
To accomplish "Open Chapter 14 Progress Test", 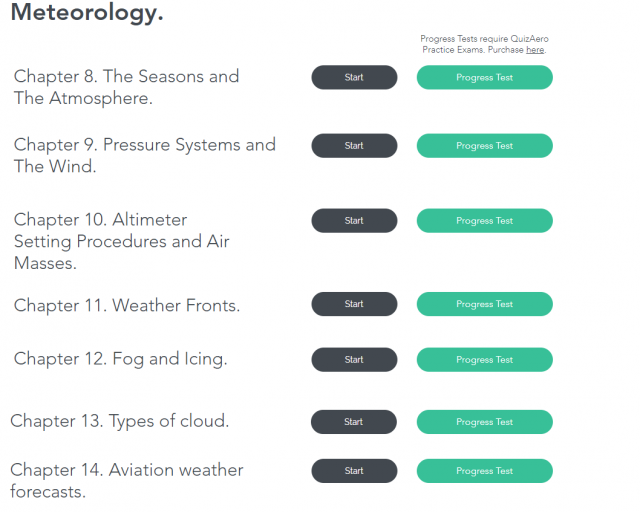I will tap(484, 471).
